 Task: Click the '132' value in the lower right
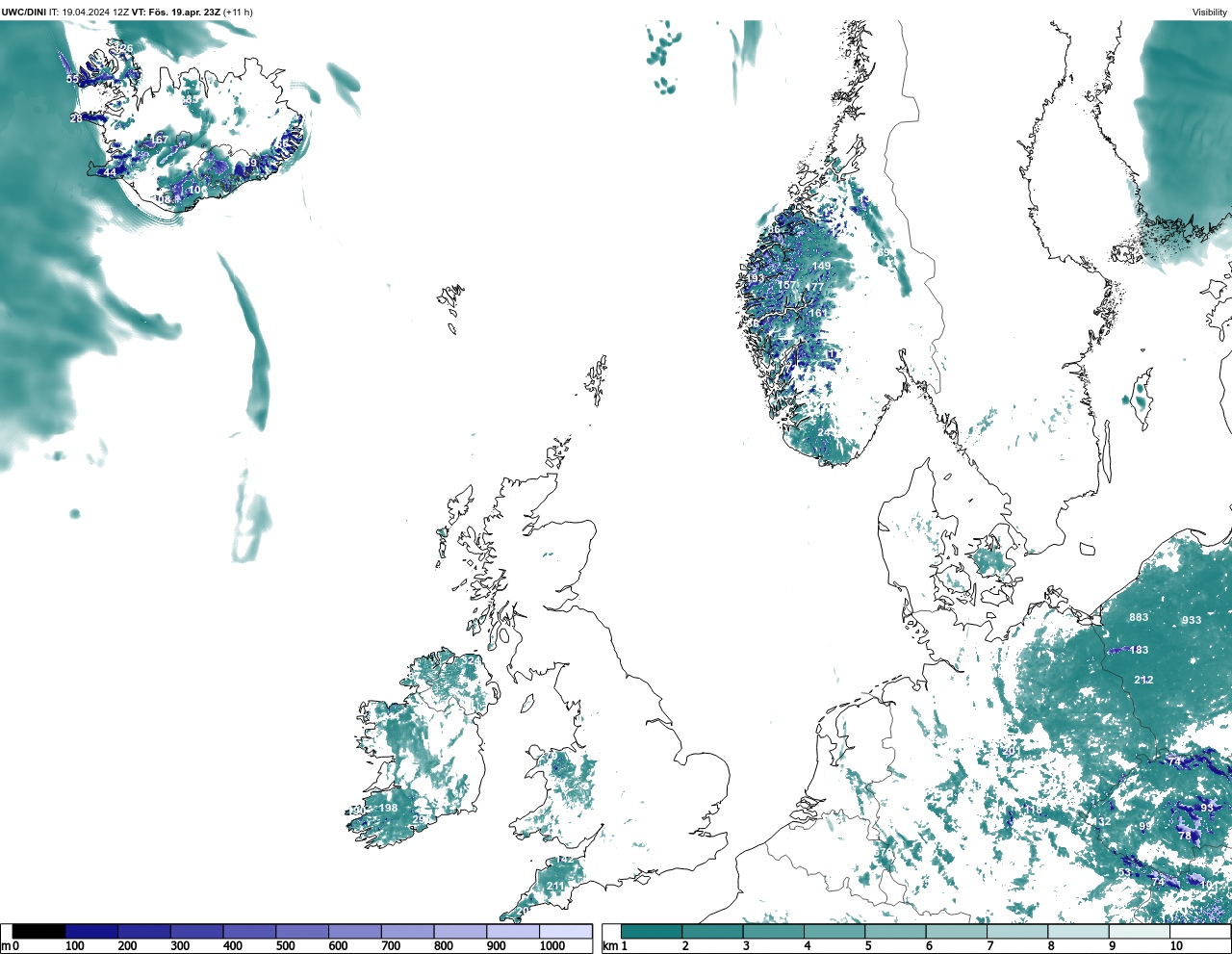[x=1100, y=821]
